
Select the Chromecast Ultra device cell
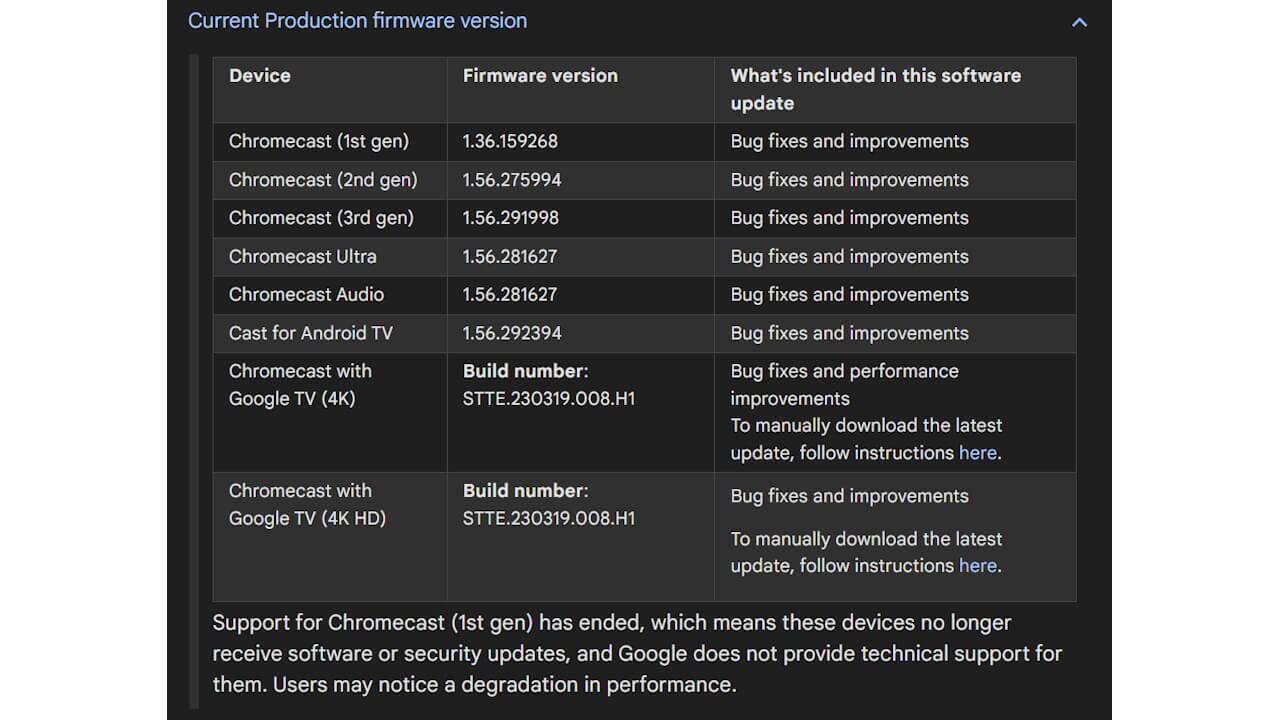point(302,256)
